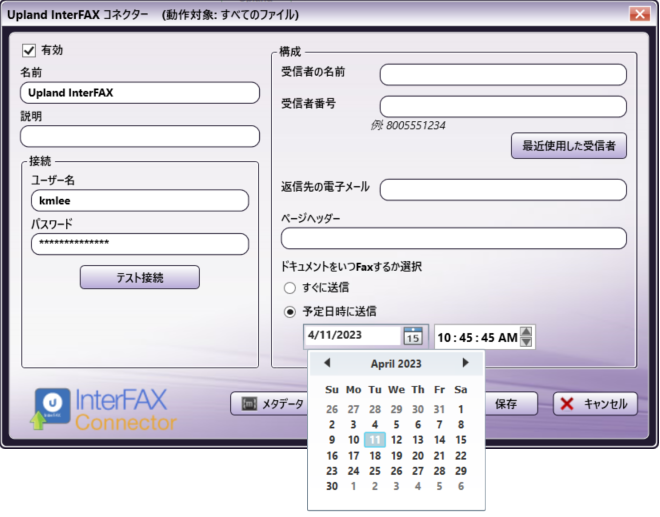This screenshot has width=660, height=517.
Task: Increase the scheduled time with up arrow
Action: (x=526, y=332)
